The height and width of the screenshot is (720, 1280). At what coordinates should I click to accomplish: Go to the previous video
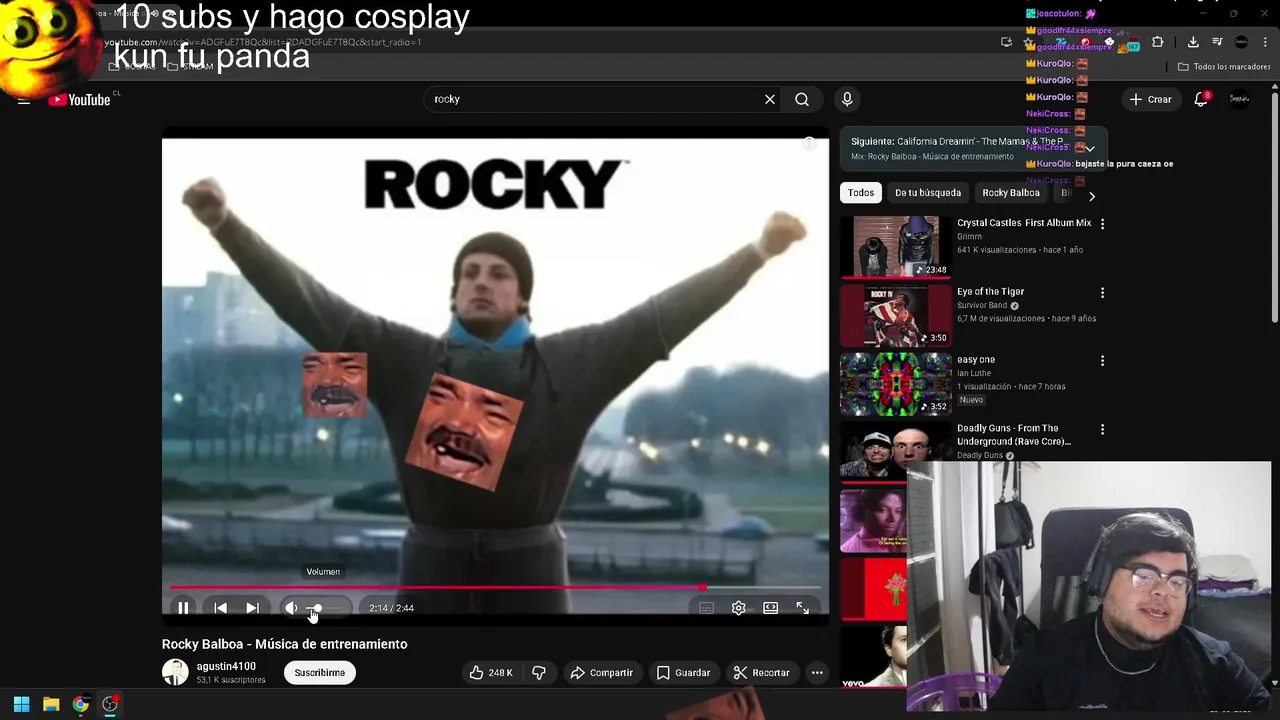220,608
